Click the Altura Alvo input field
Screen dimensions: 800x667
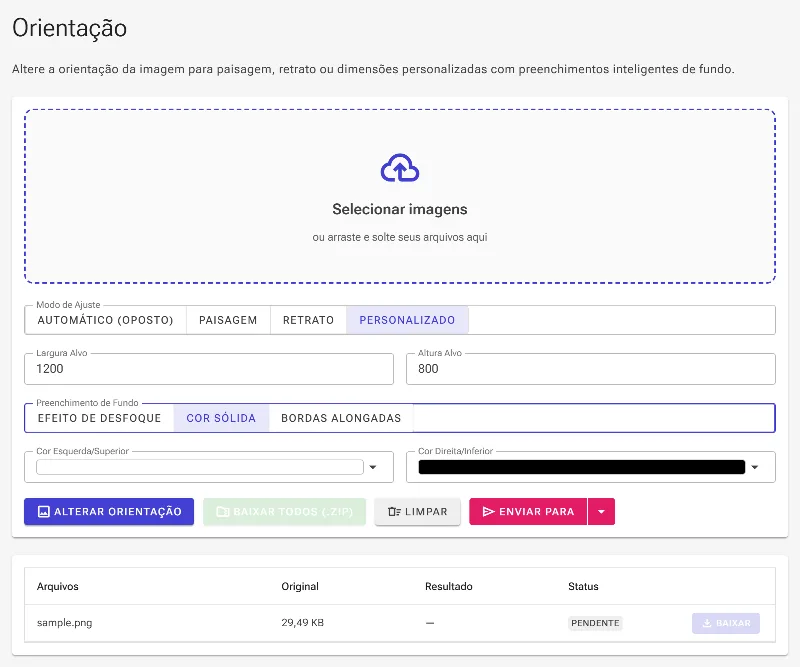tap(590, 369)
